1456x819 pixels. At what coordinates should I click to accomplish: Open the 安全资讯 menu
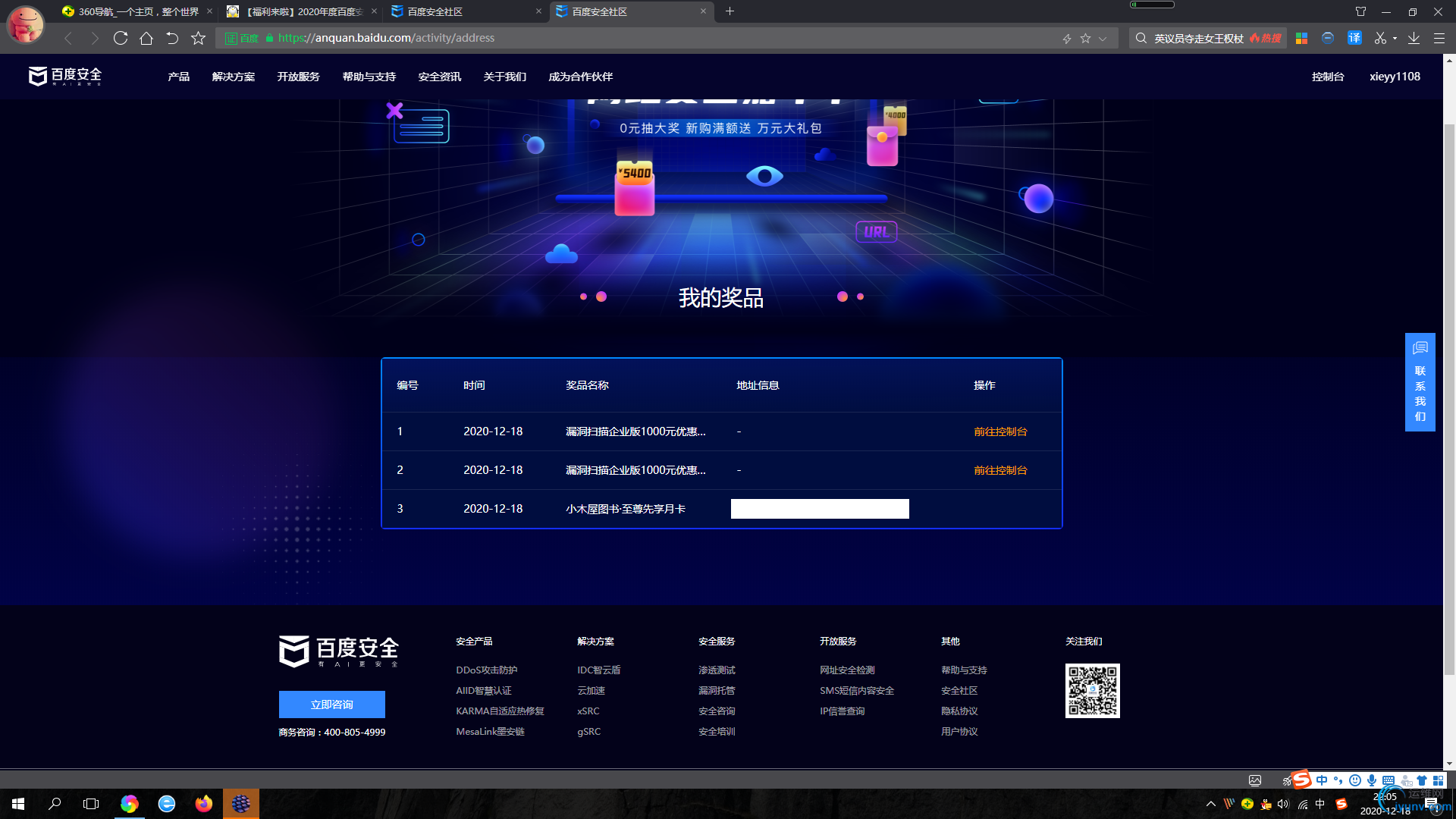(440, 77)
